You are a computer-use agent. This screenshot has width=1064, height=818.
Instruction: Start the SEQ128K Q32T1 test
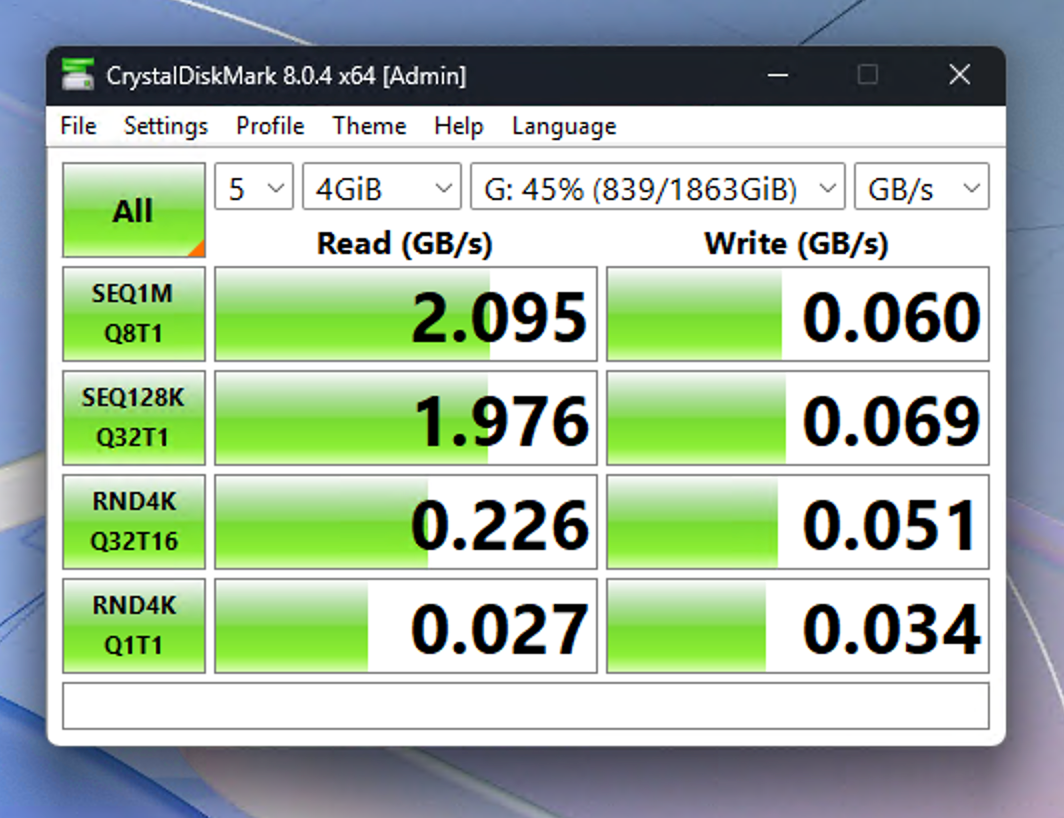134,417
